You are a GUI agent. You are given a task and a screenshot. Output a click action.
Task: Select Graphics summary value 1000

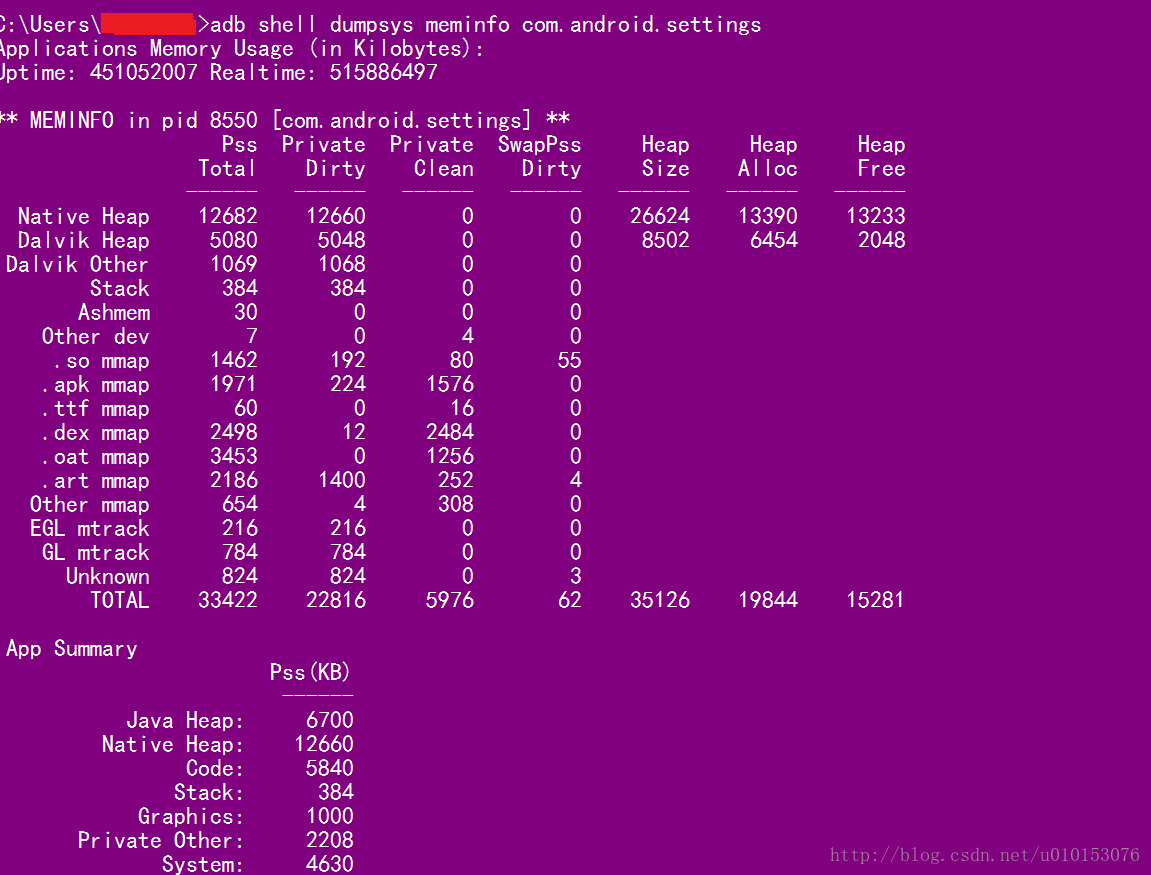click(330, 816)
